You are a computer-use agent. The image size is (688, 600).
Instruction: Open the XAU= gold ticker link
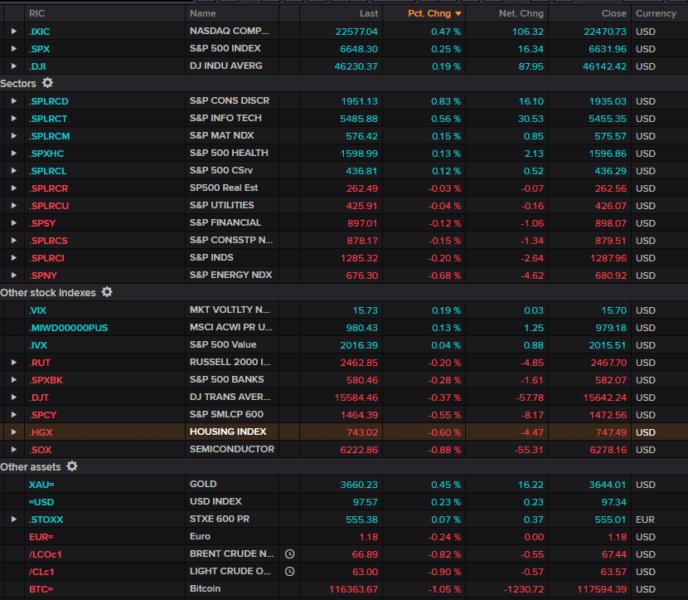41,485
